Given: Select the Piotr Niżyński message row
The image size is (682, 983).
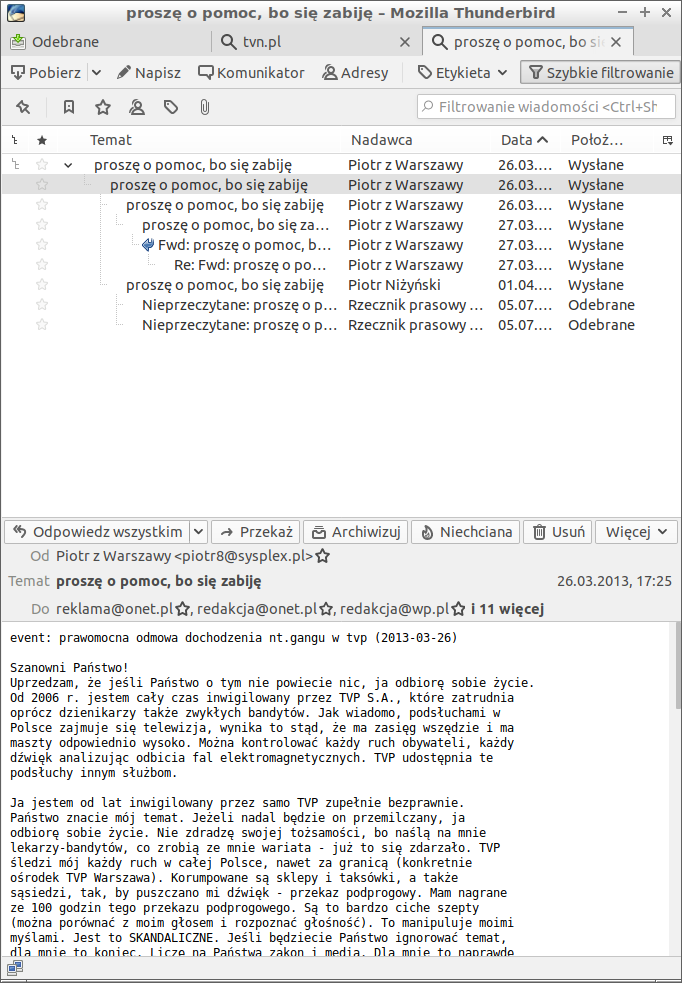Looking at the screenshot, I should [x=341, y=285].
